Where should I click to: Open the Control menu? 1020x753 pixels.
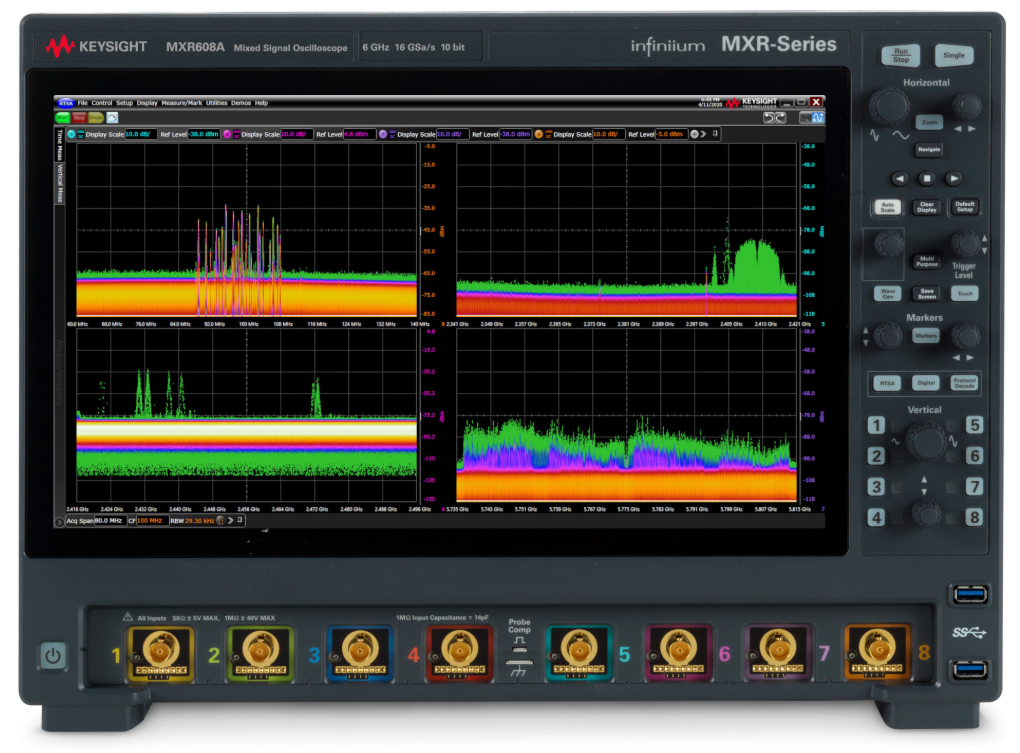[101, 103]
